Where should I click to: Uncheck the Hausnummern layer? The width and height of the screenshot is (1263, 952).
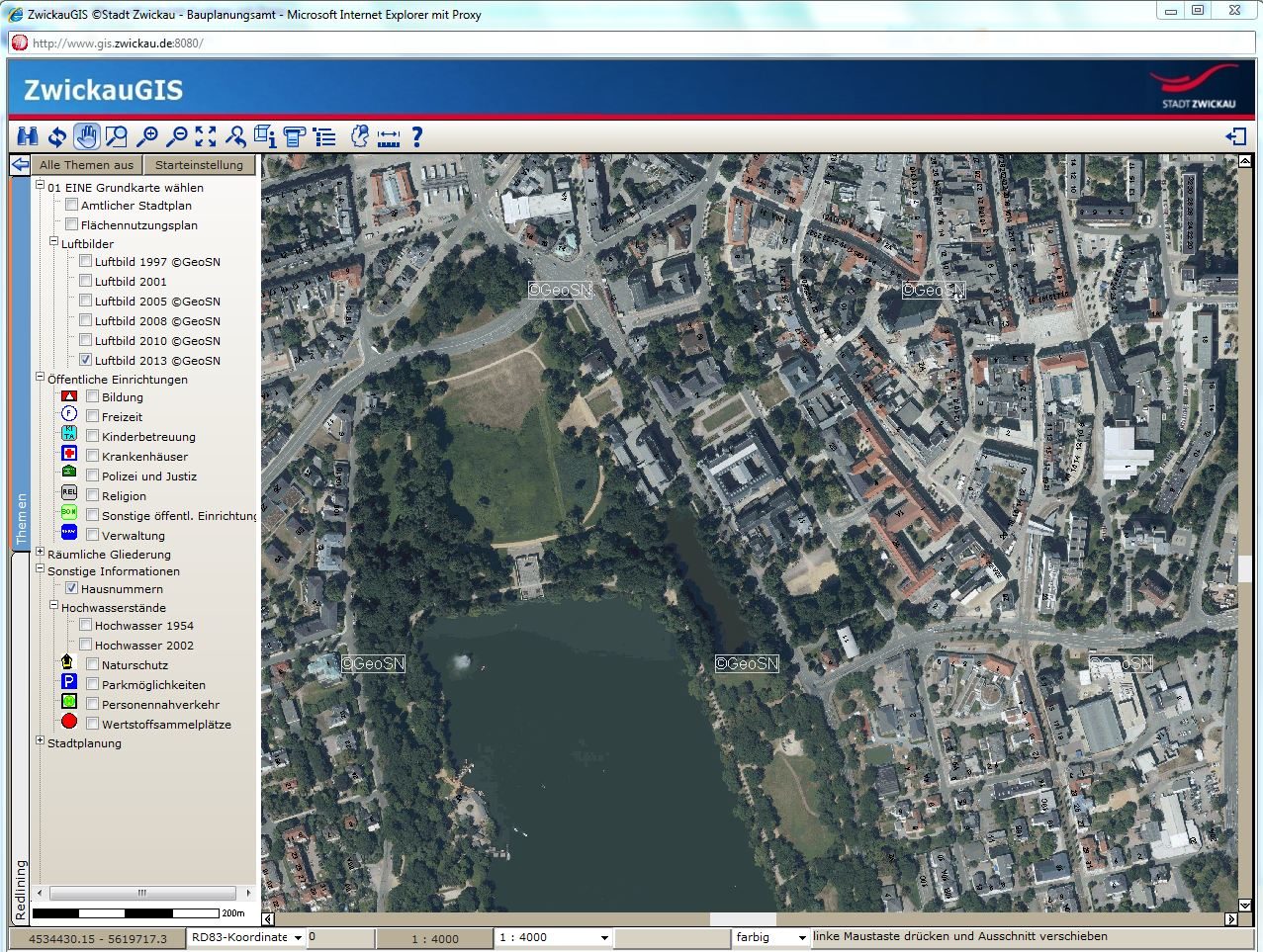pos(71,589)
